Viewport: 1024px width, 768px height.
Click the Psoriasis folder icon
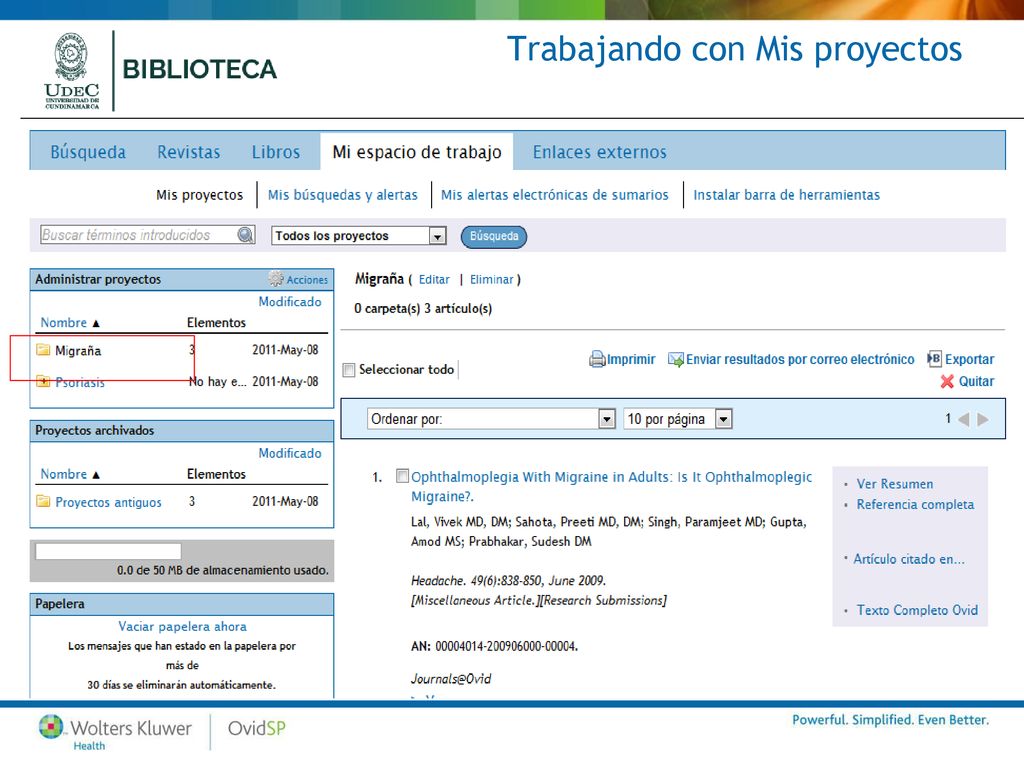click(x=43, y=381)
